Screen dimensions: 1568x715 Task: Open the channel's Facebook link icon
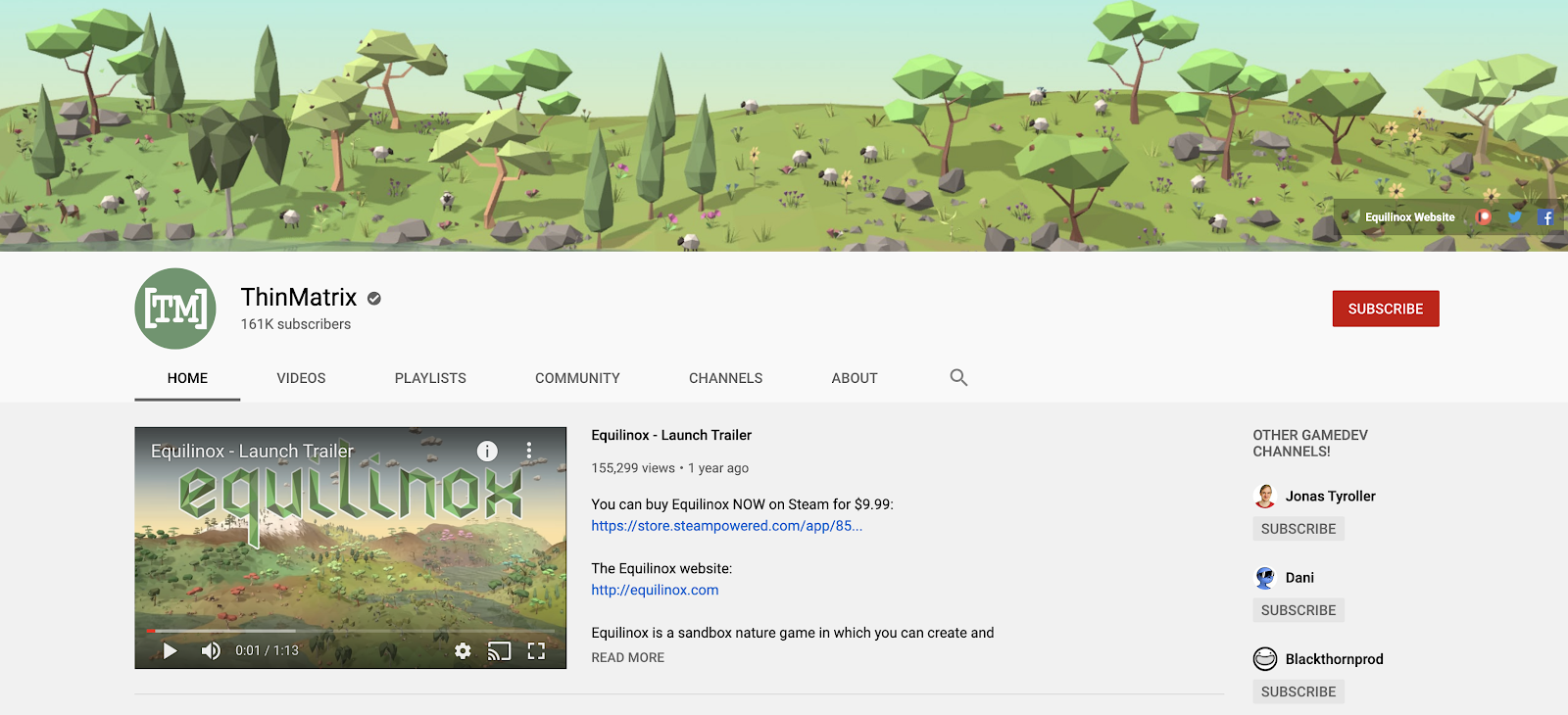click(1546, 217)
